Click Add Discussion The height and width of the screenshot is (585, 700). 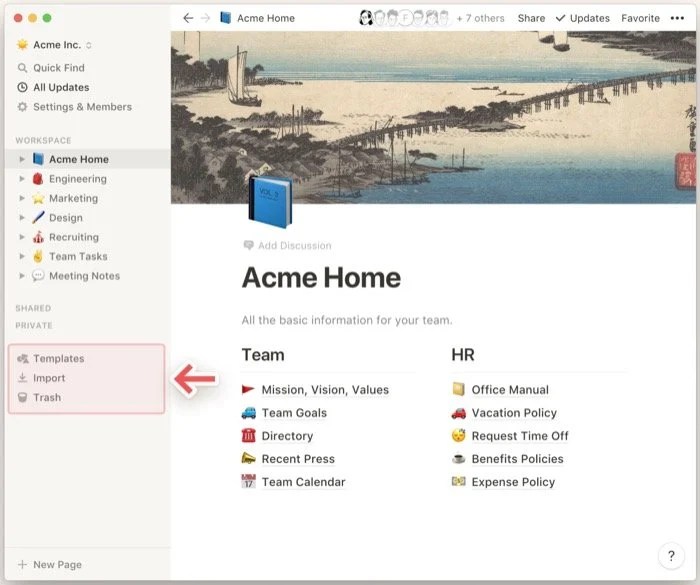pyautogui.click(x=288, y=245)
